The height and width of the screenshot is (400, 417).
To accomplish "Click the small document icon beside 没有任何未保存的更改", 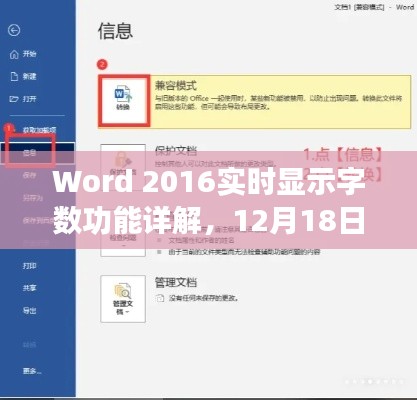I will [160, 298].
